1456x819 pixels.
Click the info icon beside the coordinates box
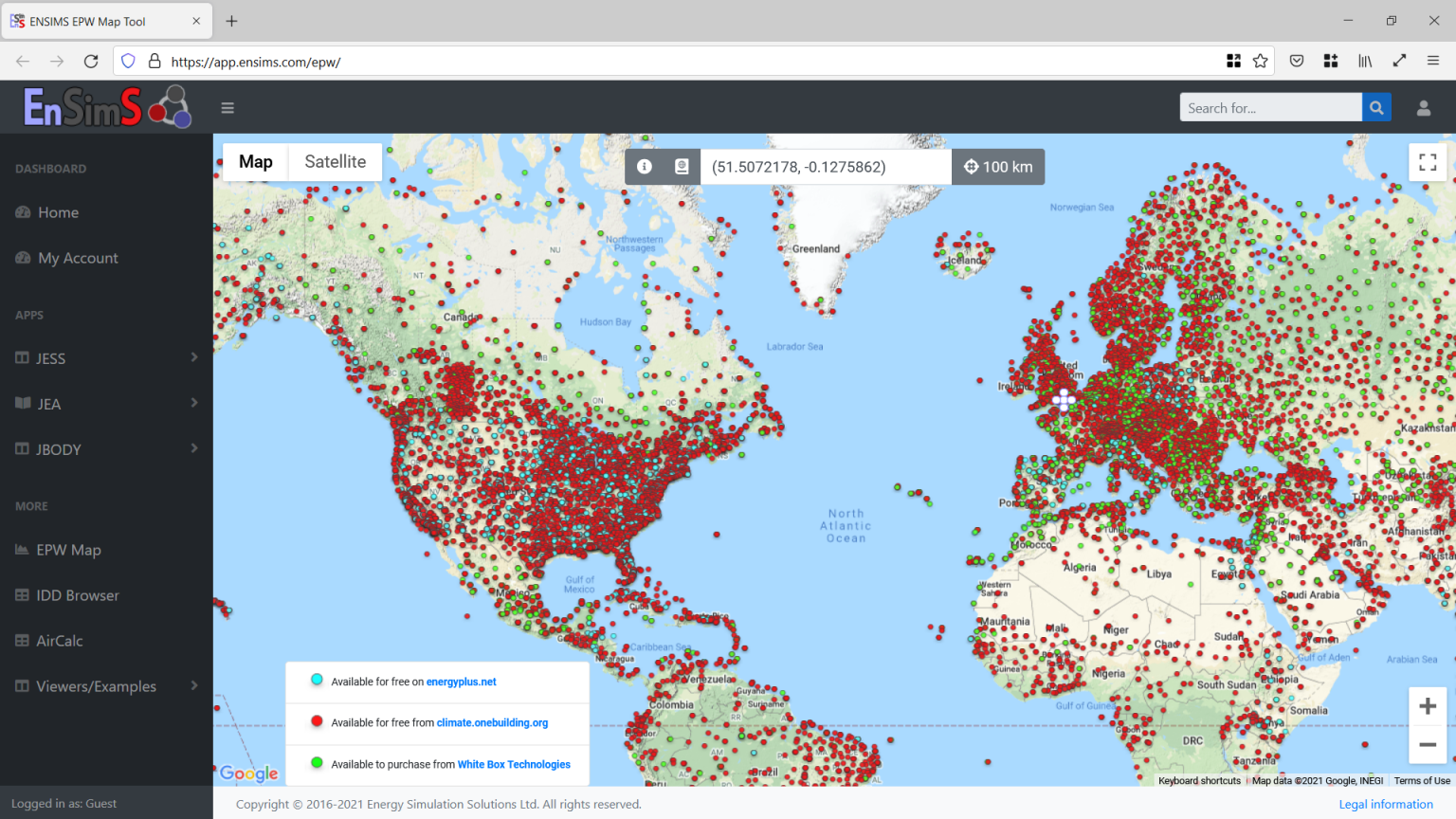[644, 166]
